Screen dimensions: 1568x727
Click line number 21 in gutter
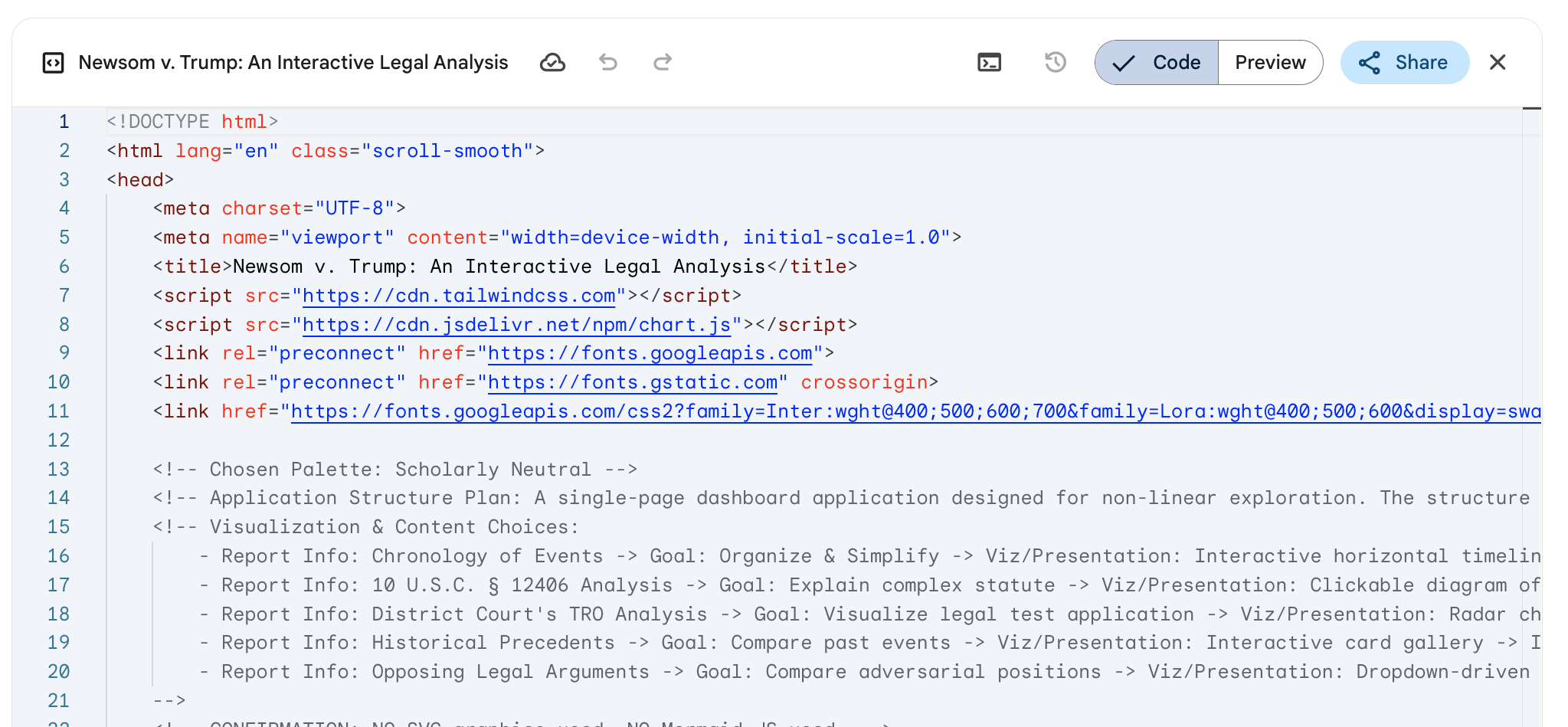pos(59,701)
